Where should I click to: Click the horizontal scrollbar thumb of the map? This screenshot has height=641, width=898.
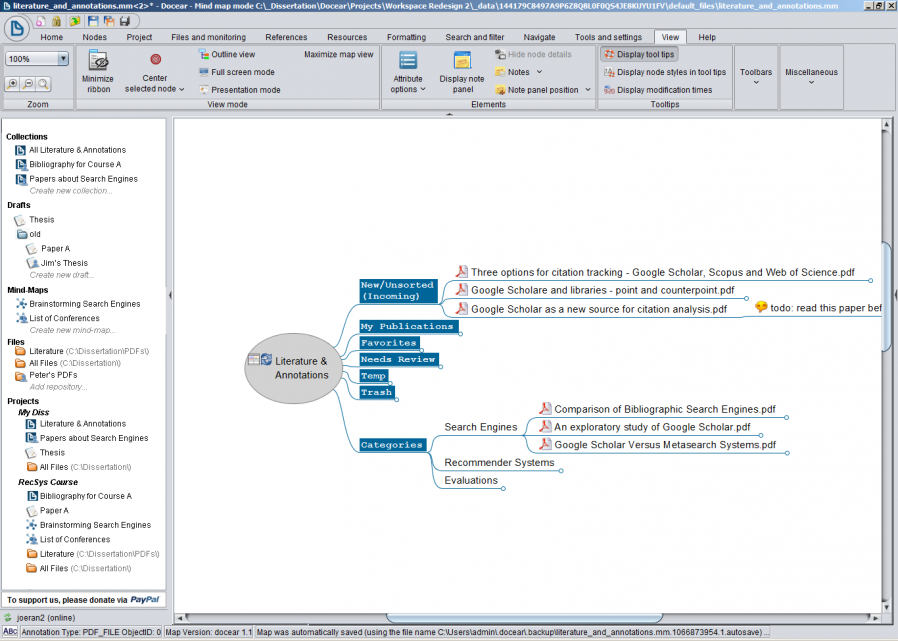(525, 618)
